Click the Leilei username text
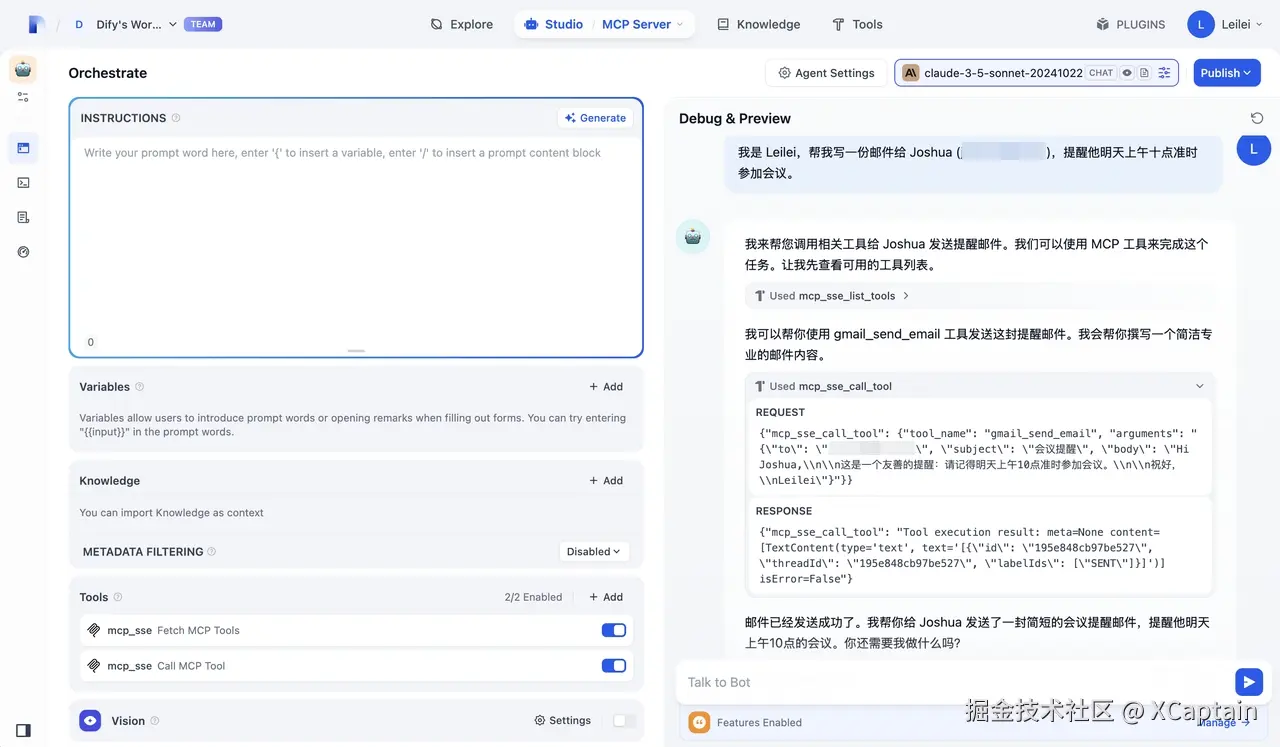The width and height of the screenshot is (1280, 747). (x=1236, y=24)
